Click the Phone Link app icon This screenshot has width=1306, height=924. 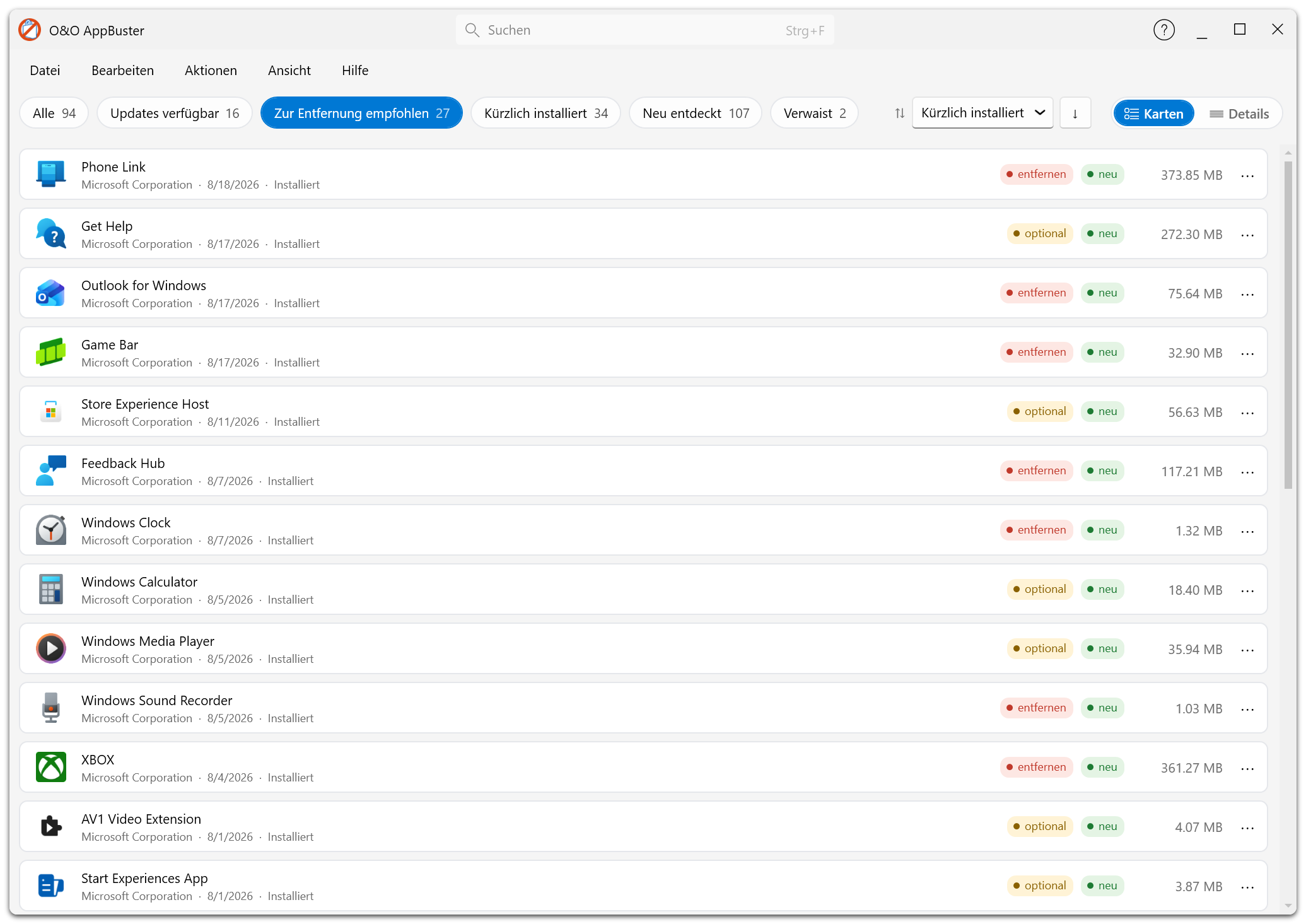pyautogui.click(x=51, y=174)
